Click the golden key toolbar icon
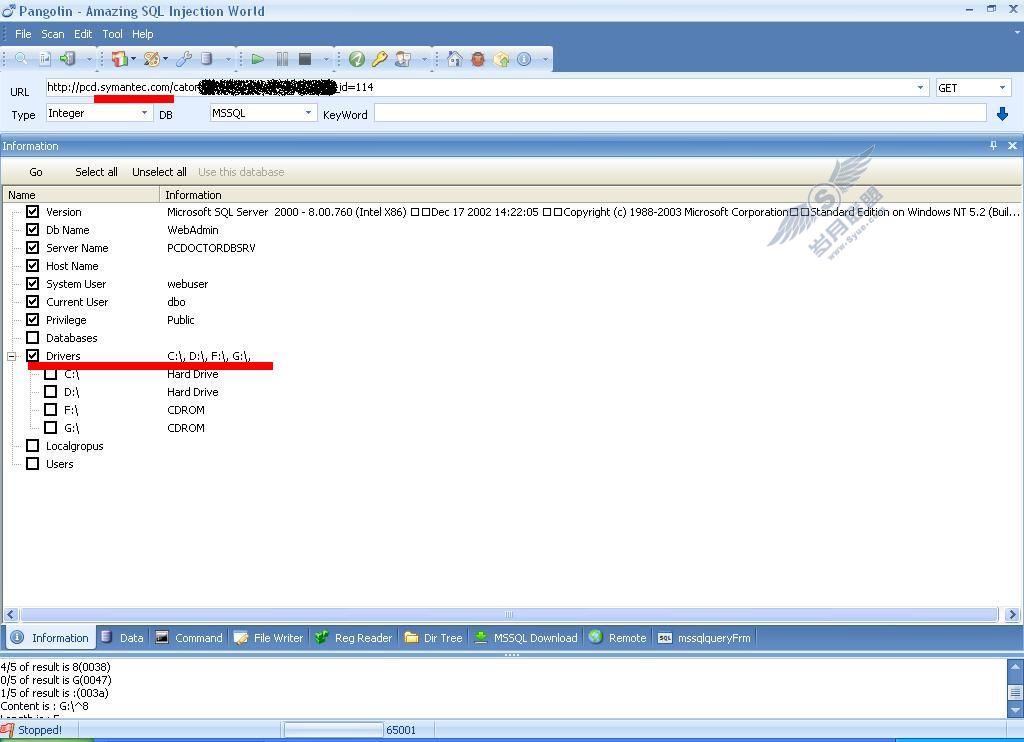The height and width of the screenshot is (742, 1024). coord(379,59)
